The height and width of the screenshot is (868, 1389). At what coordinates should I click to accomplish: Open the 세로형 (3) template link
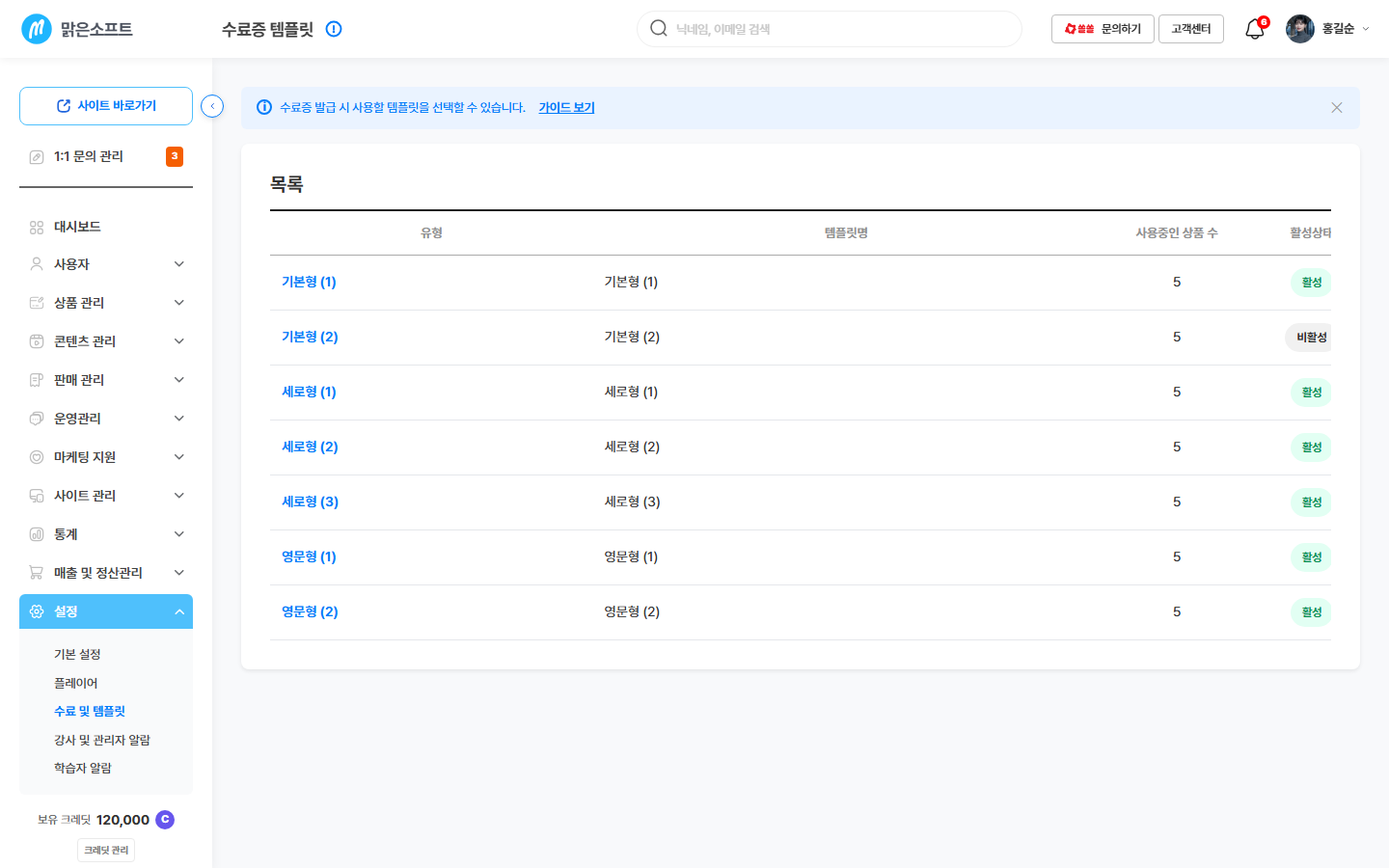[x=310, y=502]
